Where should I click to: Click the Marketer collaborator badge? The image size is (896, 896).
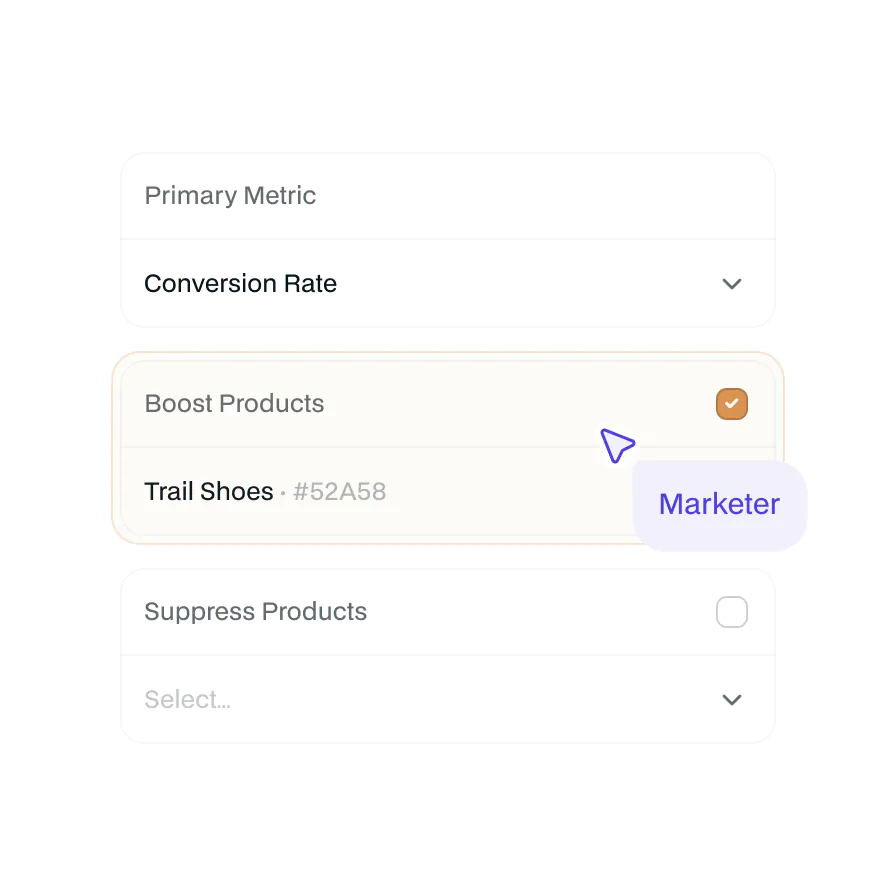pyautogui.click(x=719, y=504)
